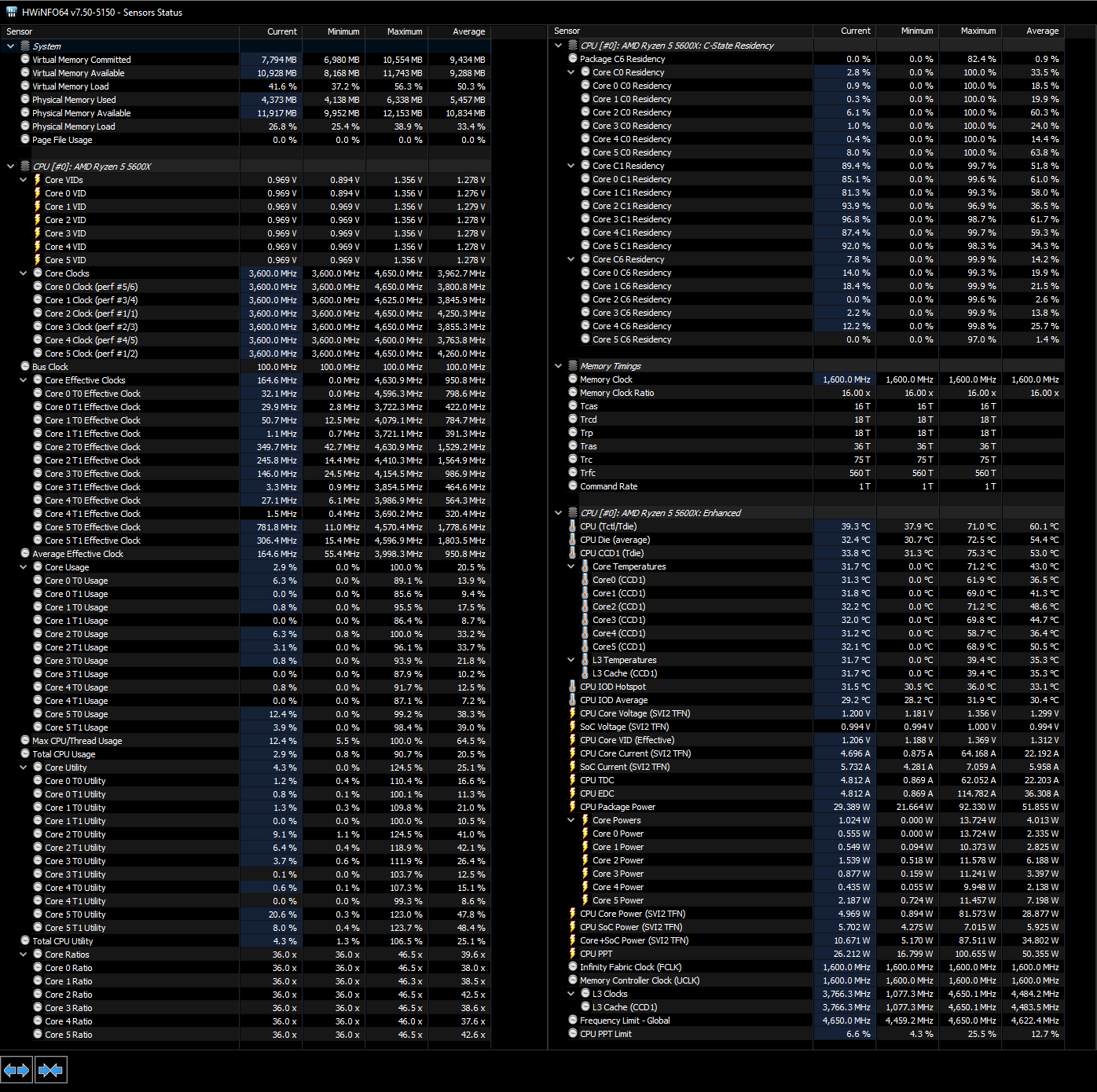This screenshot has height=1092, width=1097.
Task: Select the Command Rate row
Action: click(x=807, y=486)
